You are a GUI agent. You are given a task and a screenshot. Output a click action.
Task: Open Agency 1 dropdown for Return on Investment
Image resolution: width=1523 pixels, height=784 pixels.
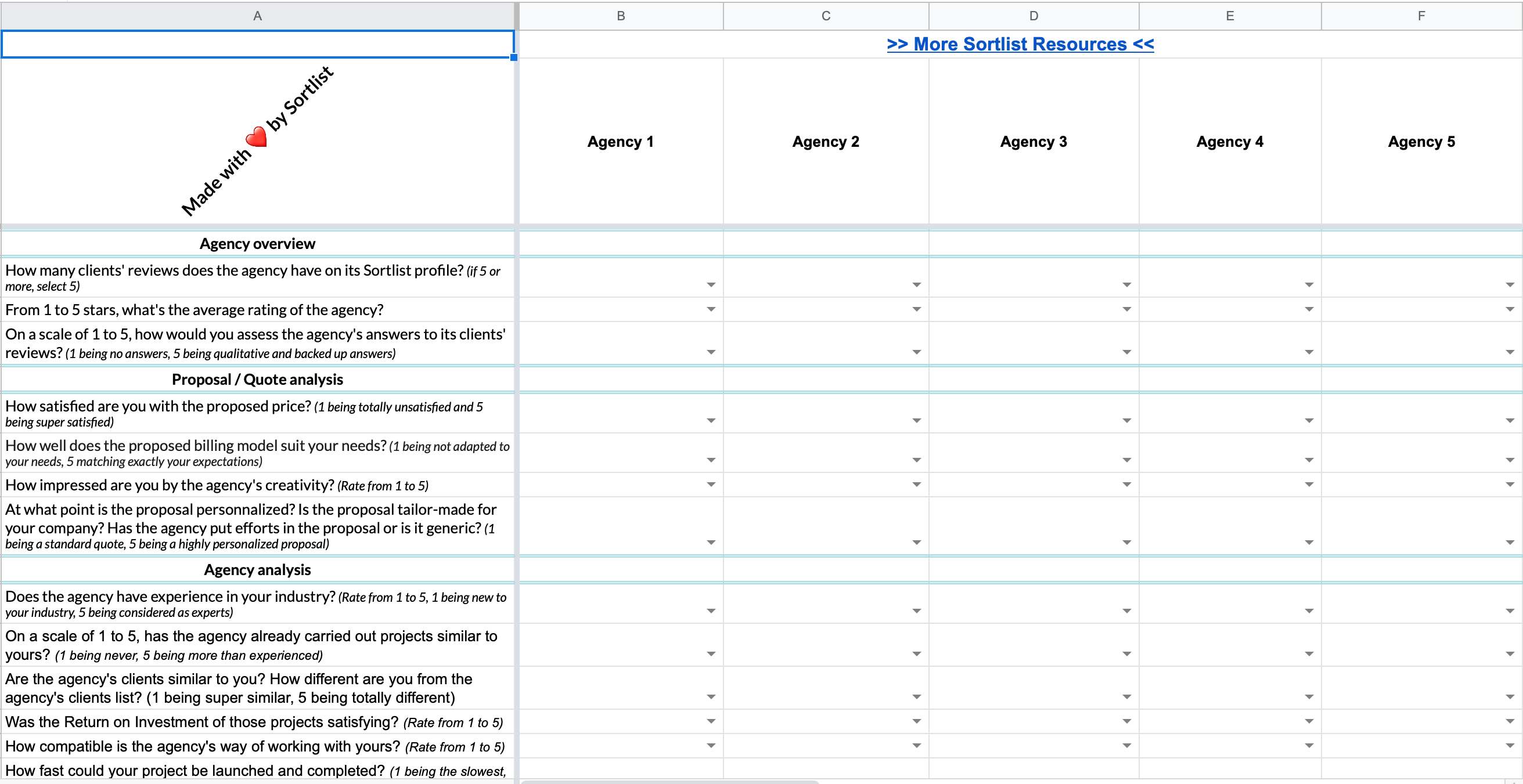pyautogui.click(x=711, y=721)
